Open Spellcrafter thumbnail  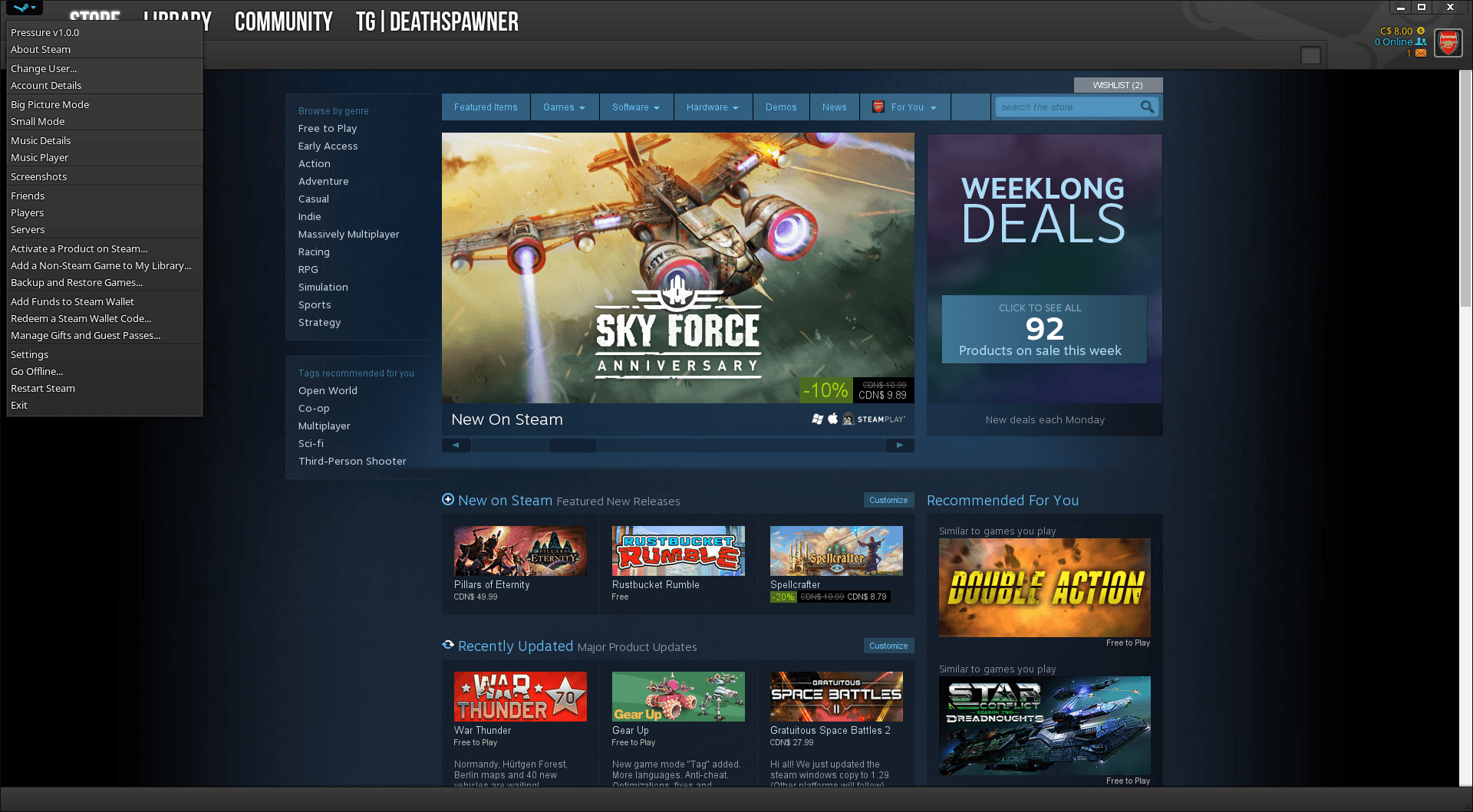pyautogui.click(x=836, y=551)
